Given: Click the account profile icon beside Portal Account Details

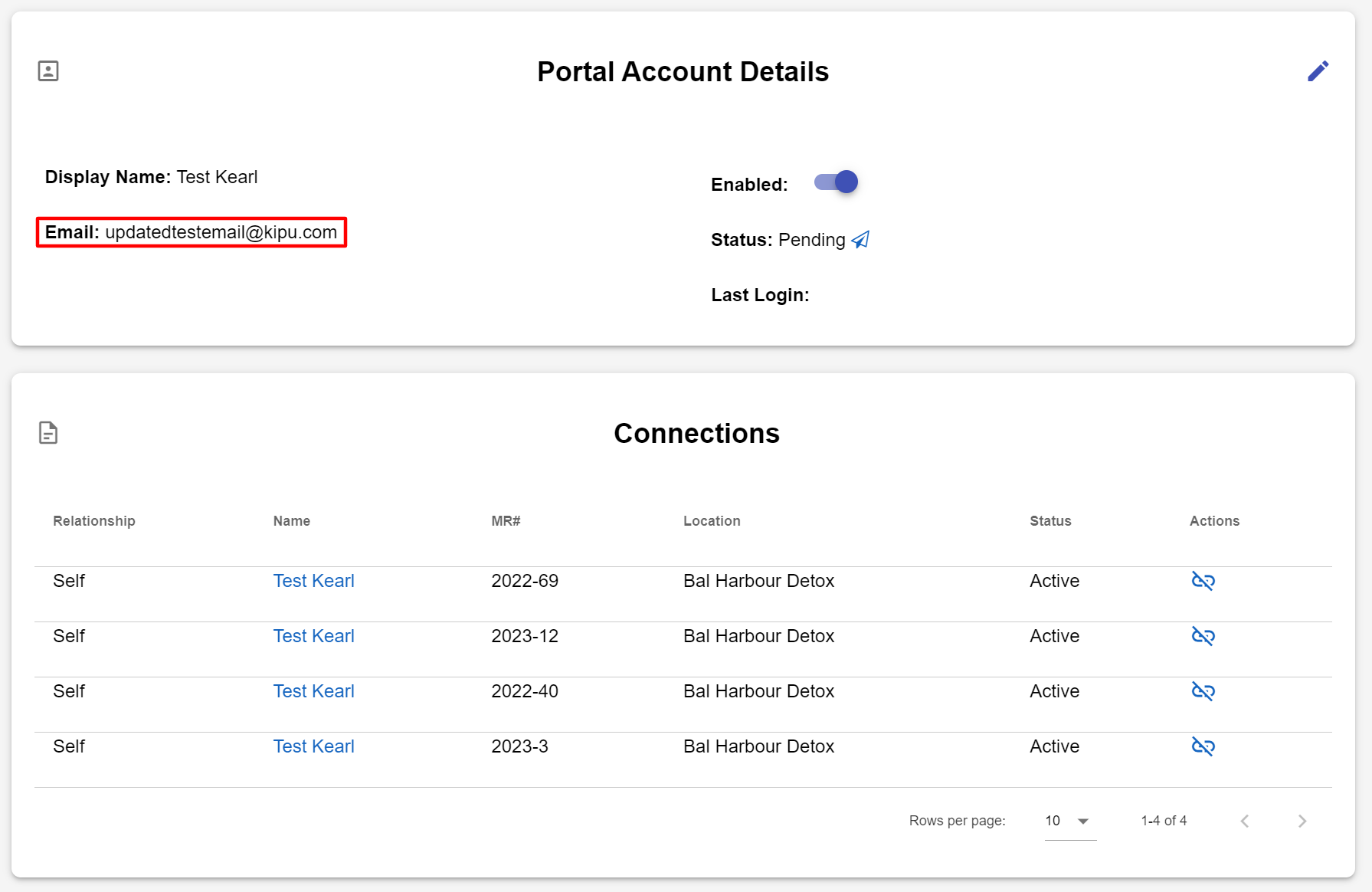Looking at the screenshot, I should (x=48, y=71).
